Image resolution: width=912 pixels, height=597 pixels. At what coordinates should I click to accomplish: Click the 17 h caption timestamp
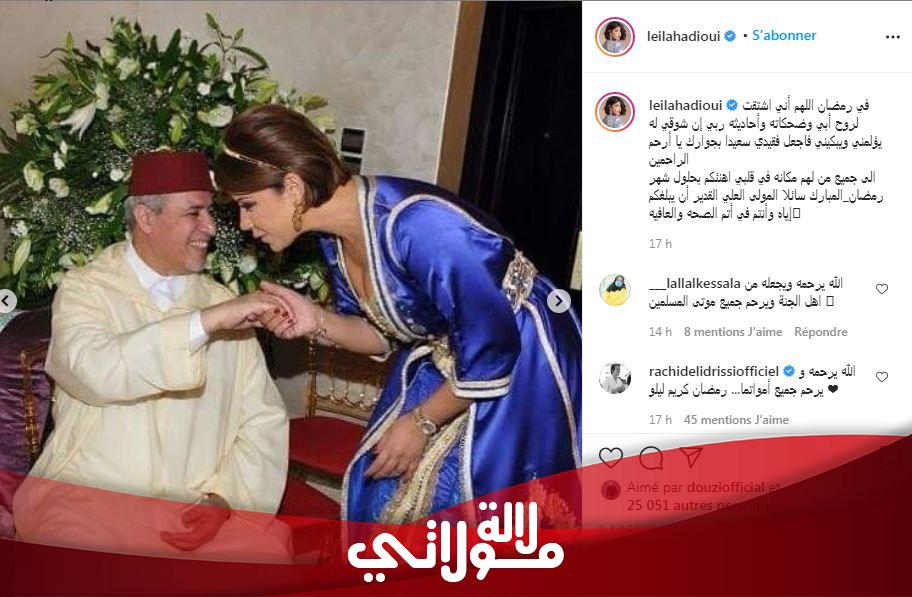(660, 244)
